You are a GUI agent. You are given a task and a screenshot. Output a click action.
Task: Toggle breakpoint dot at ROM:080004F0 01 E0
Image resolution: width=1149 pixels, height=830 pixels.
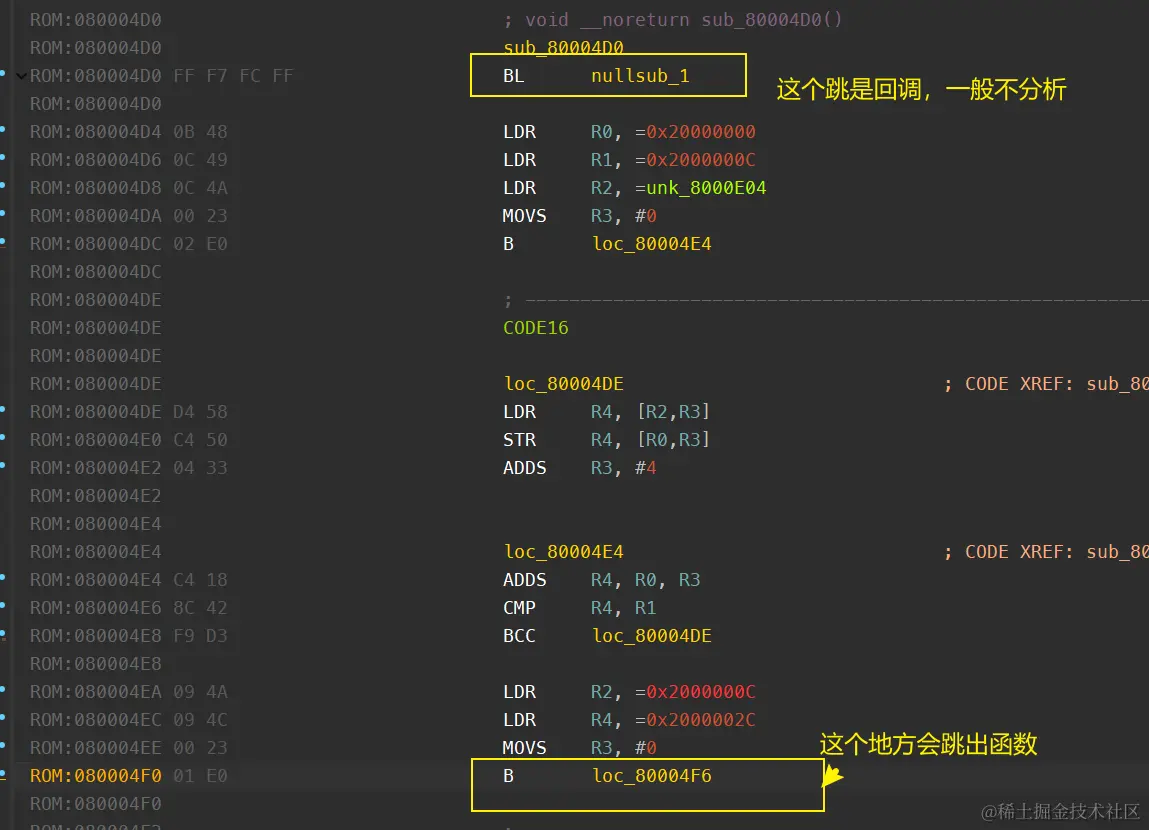point(3,773)
